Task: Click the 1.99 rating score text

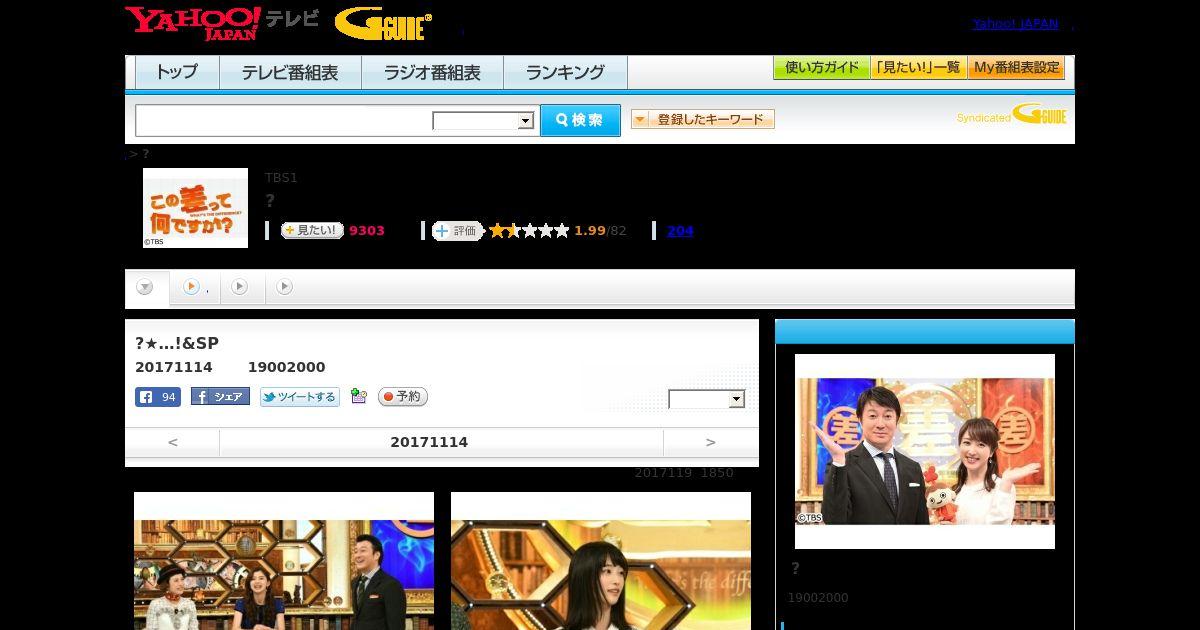Action: [x=590, y=230]
